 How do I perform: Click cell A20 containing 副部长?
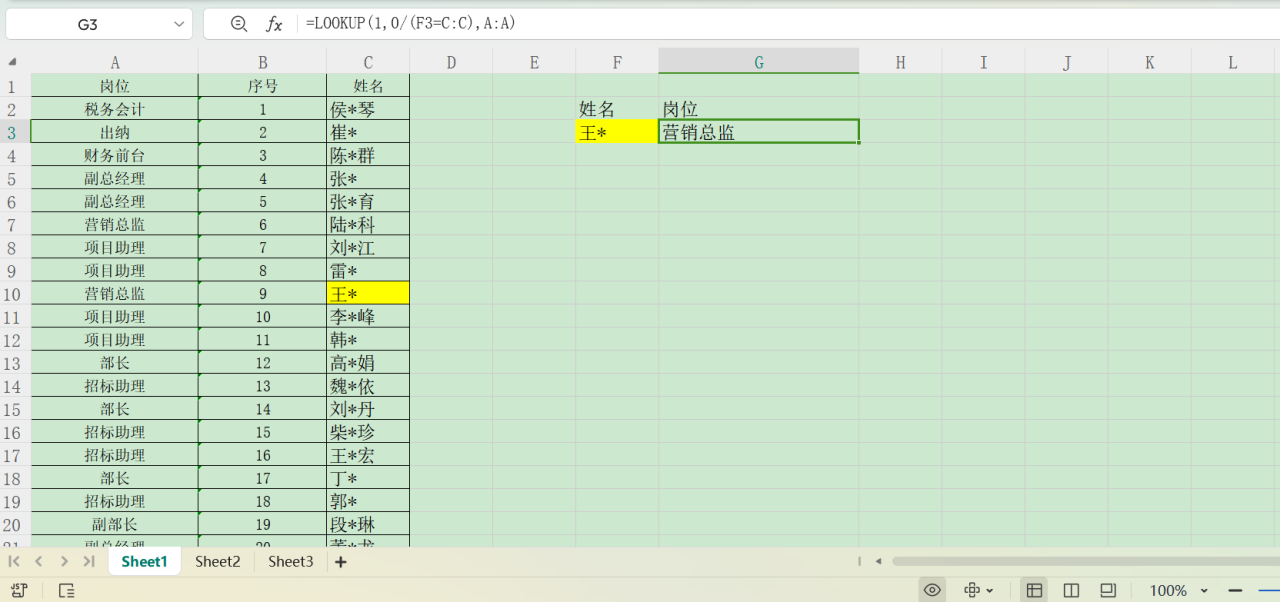(115, 525)
